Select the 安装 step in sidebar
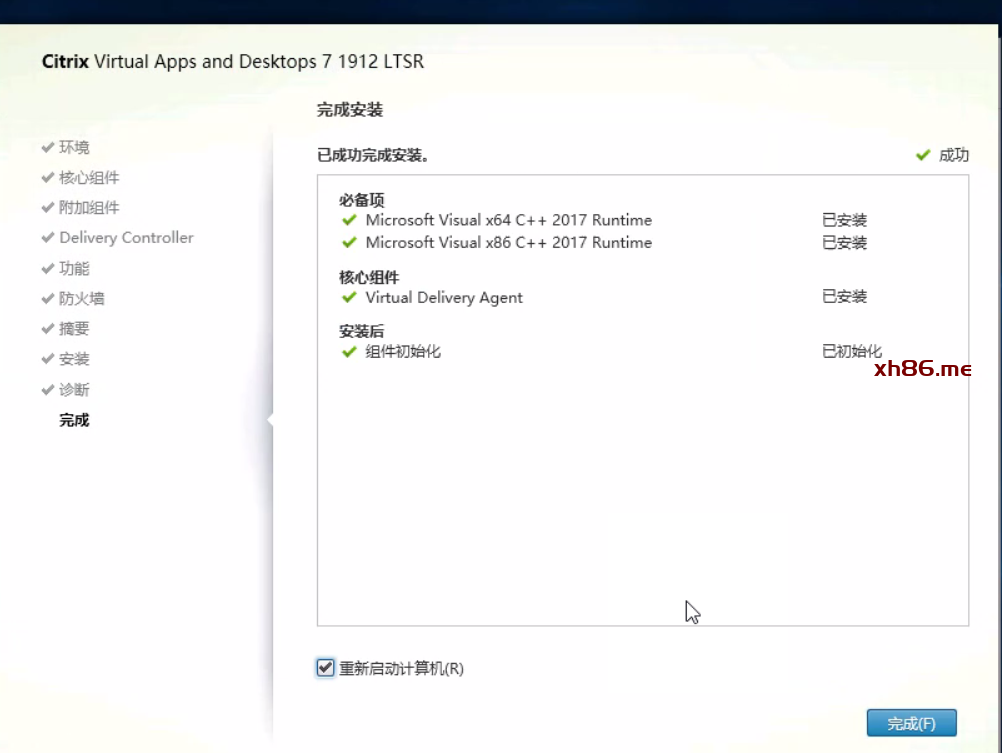The height and width of the screenshot is (753, 1002). point(74,359)
